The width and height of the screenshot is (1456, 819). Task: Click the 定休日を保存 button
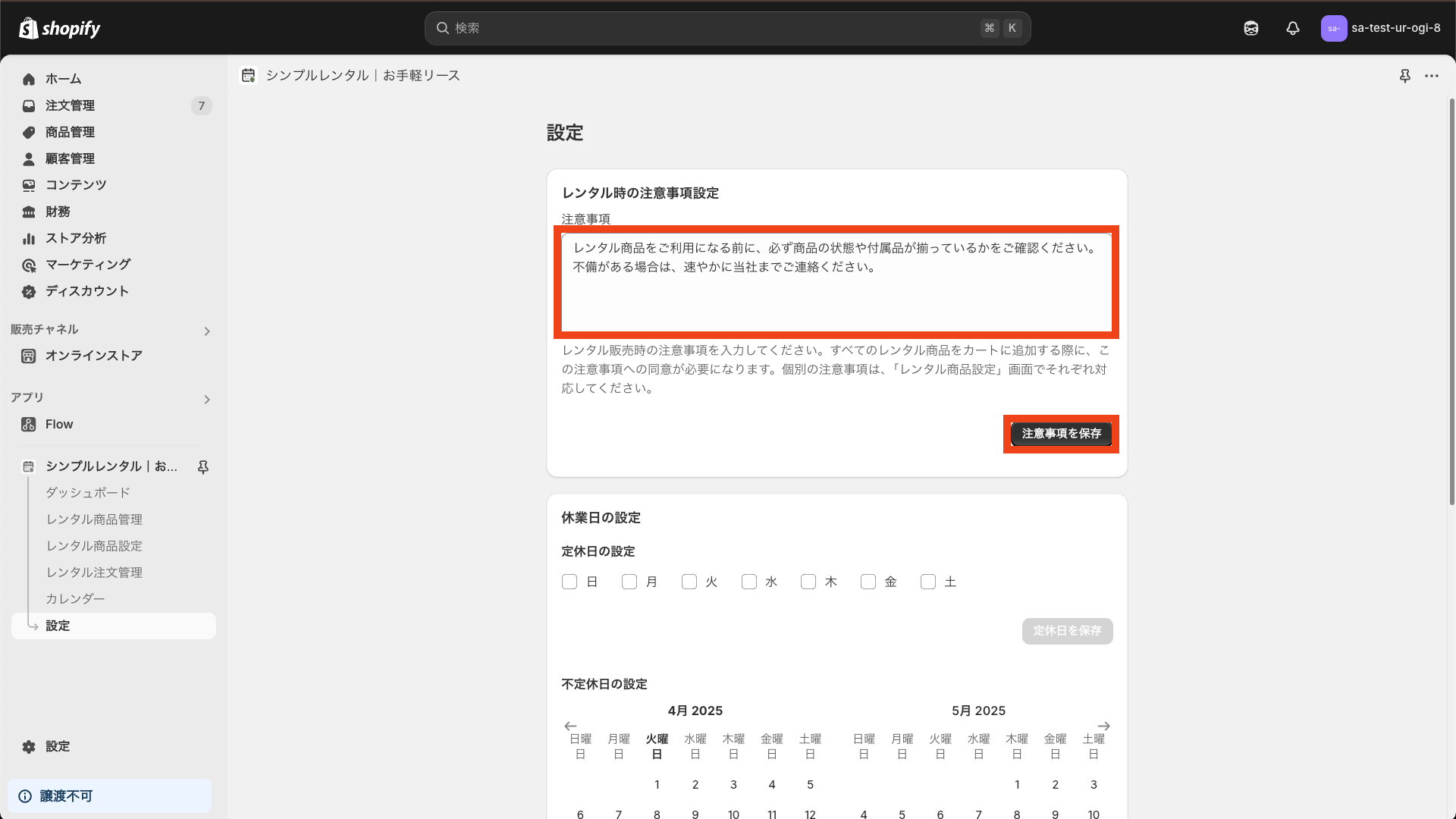click(1067, 631)
